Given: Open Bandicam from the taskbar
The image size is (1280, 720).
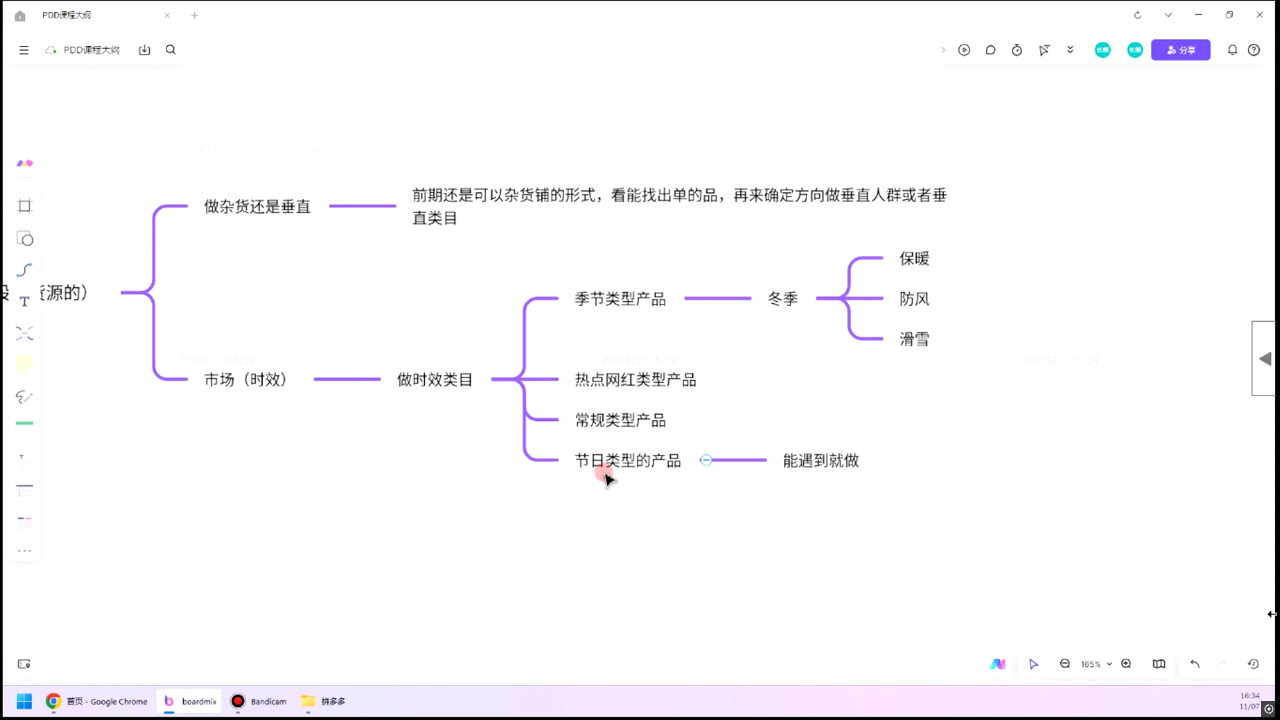Looking at the screenshot, I should tap(259, 701).
